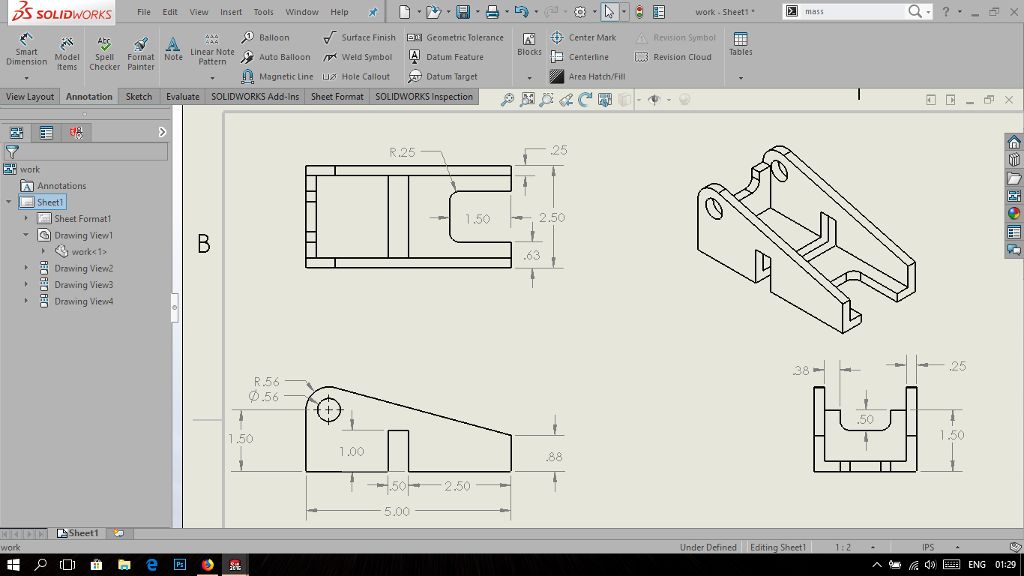Select the Smart Dimension tool

coord(26,52)
